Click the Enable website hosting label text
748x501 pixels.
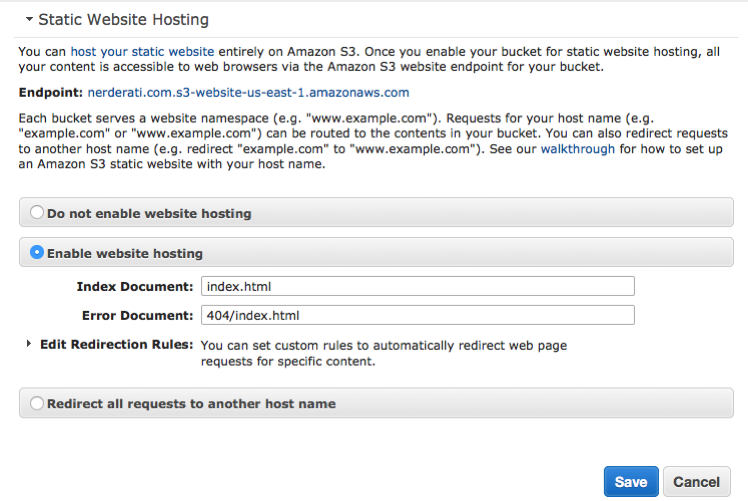(125, 253)
